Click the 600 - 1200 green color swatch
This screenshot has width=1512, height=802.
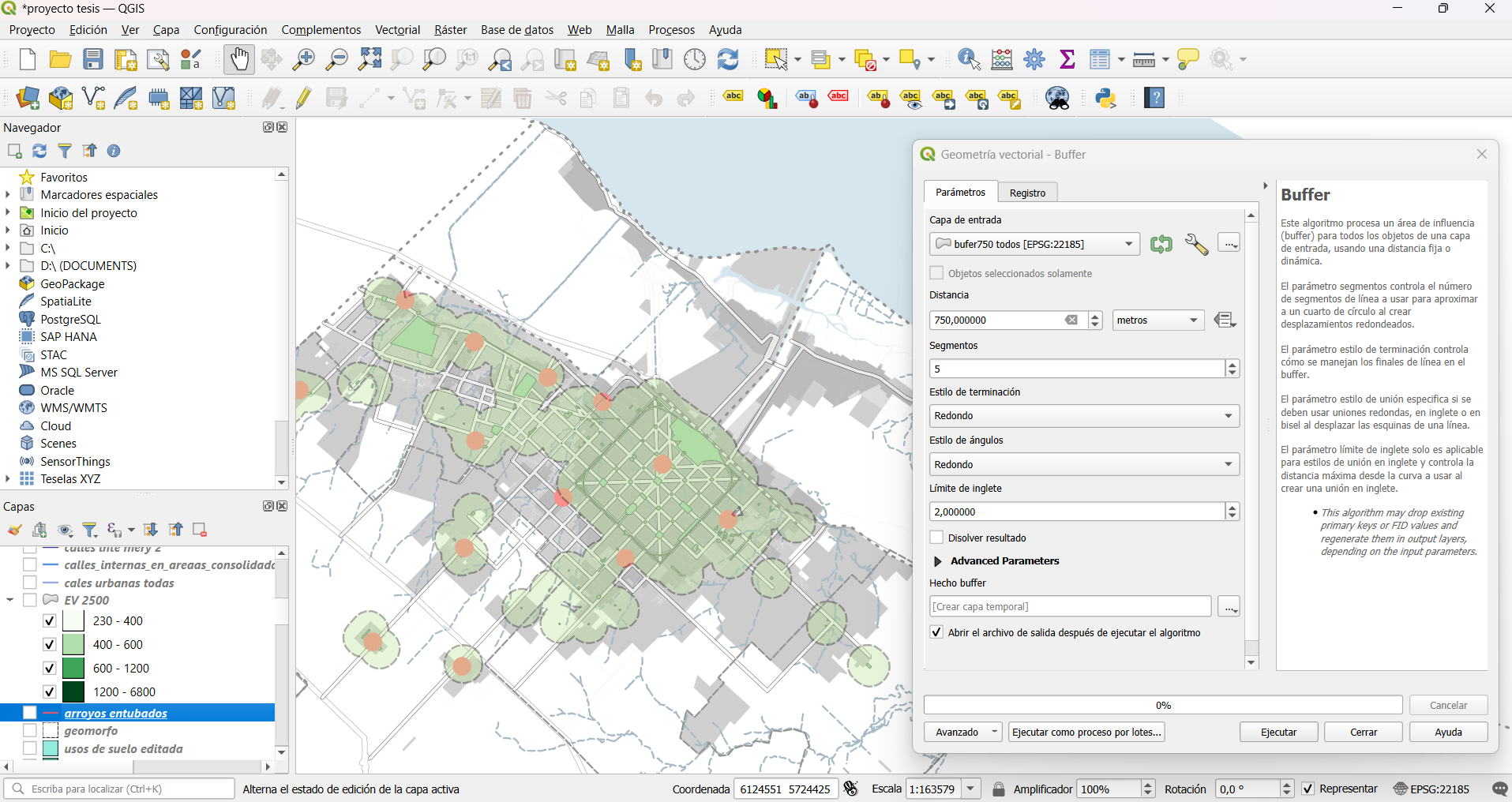[x=73, y=668]
